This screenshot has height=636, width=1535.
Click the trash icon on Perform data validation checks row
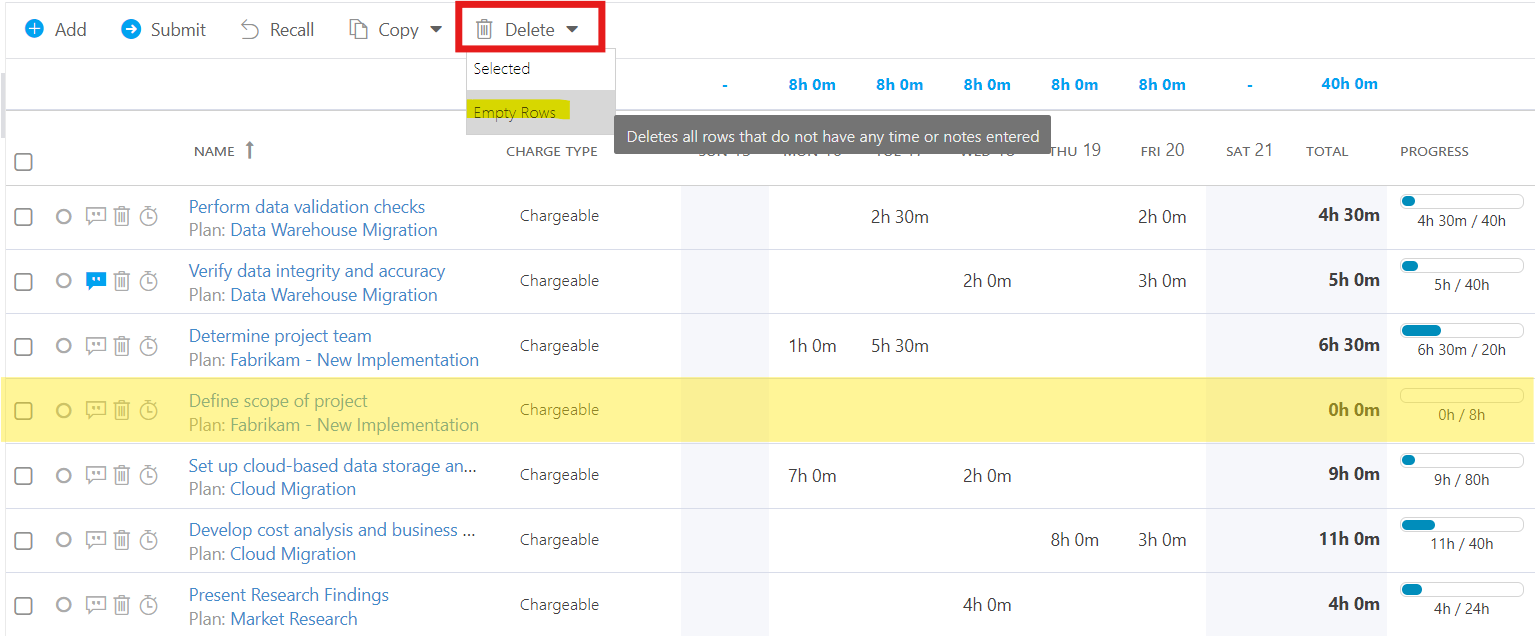coord(122,216)
